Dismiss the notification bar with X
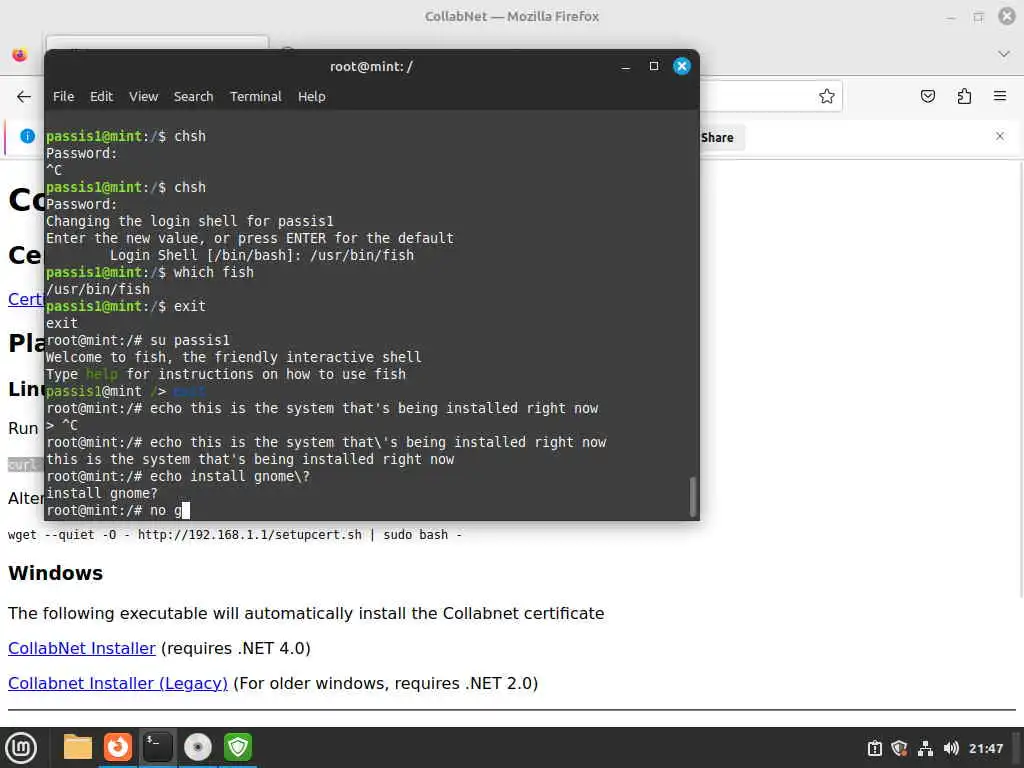1024x768 pixels. coord(1000,136)
